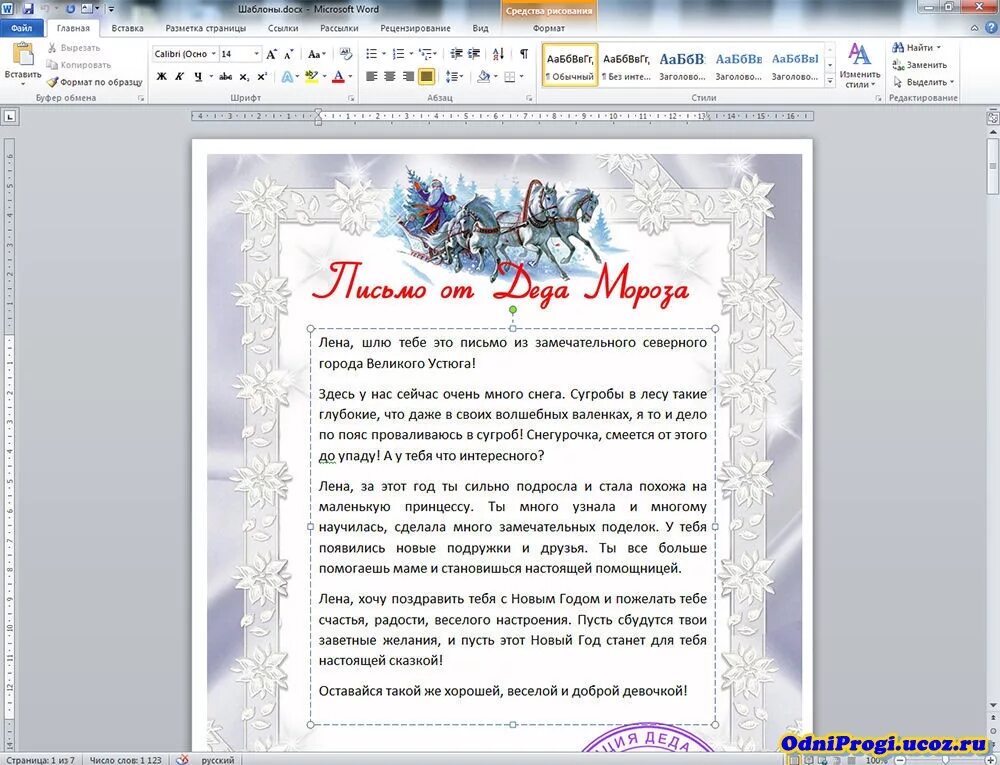Viewport: 1000px width, 765px height.
Task: Collapse the ribbon with the caret icon
Action: coord(974,28)
